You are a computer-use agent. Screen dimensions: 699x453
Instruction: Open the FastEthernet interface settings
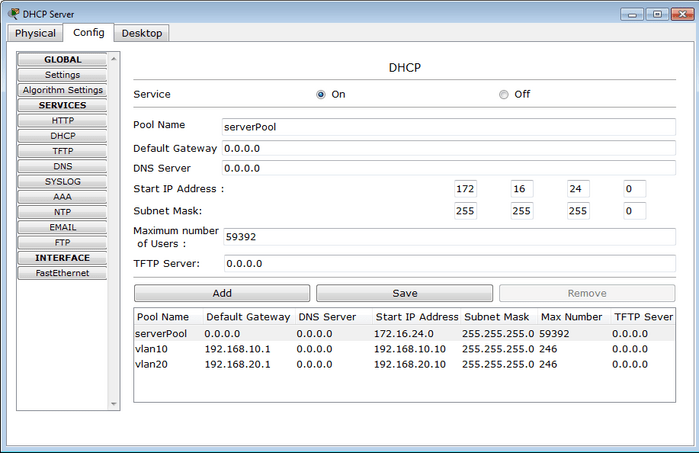62,273
